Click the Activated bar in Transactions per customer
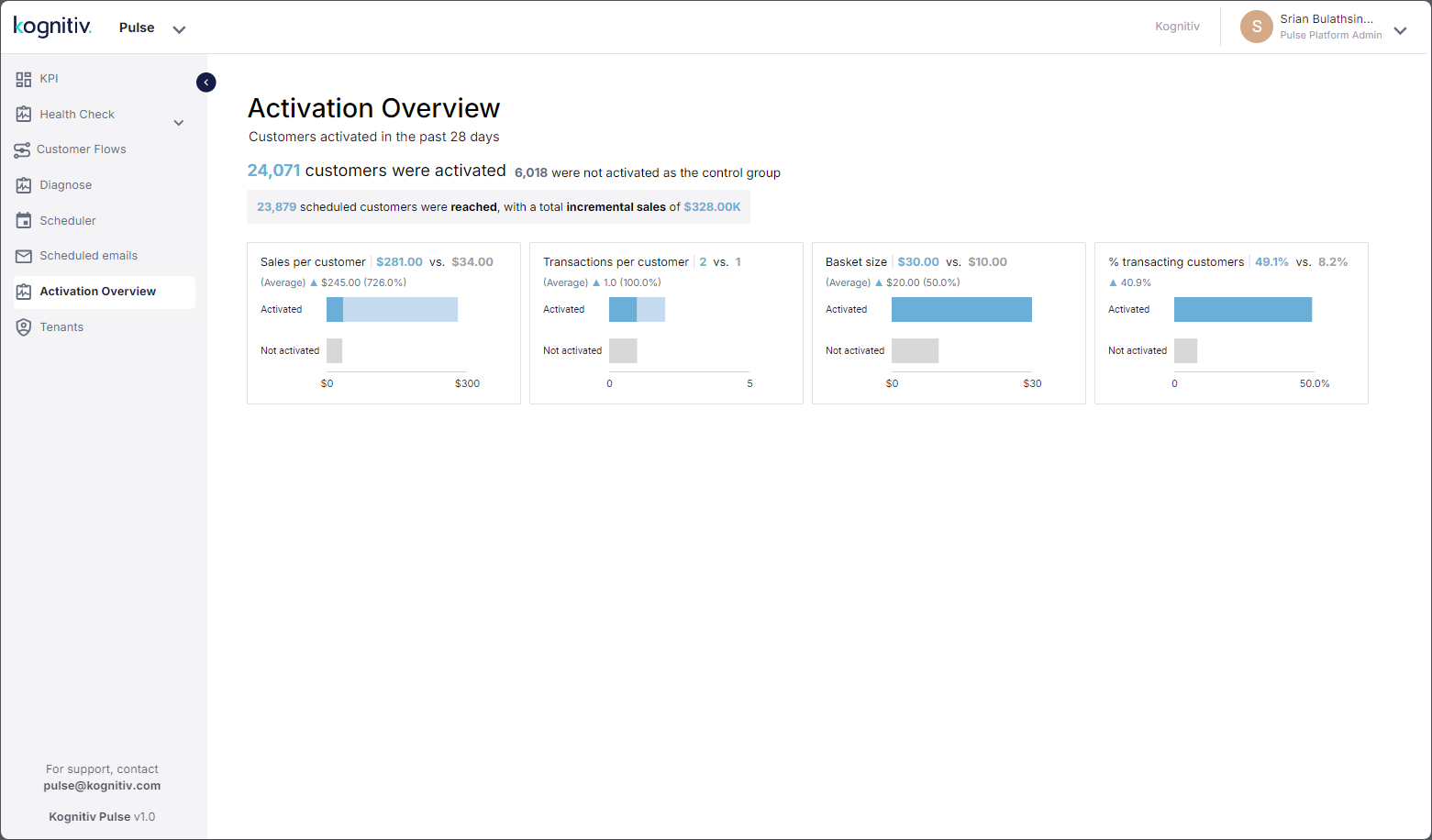Screen dimensions: 1432x840 coord(637,309)
